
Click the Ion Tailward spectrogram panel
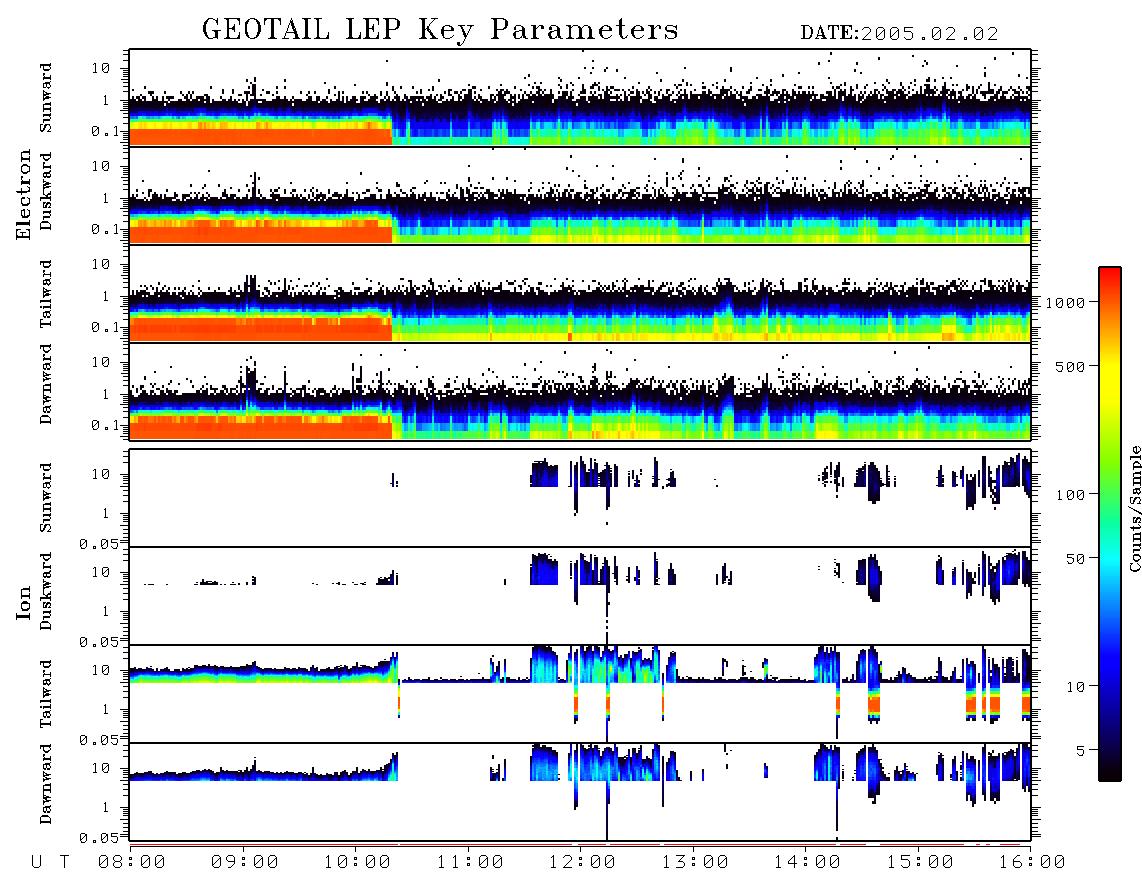pos(580,694)
